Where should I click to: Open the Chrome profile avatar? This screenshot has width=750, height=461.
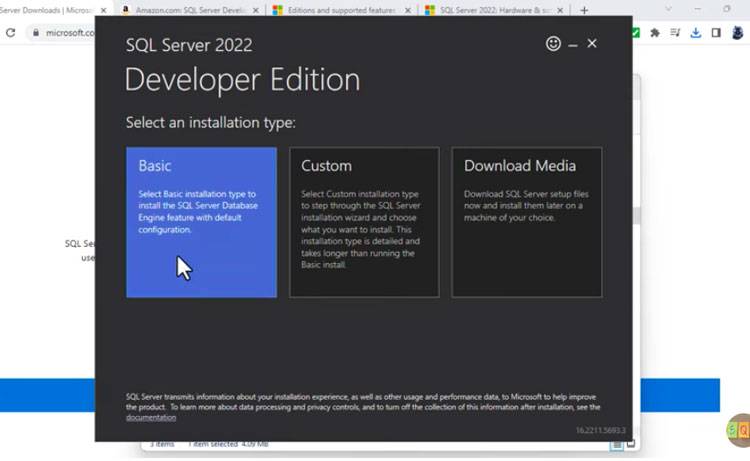click(x=738, y=32)
